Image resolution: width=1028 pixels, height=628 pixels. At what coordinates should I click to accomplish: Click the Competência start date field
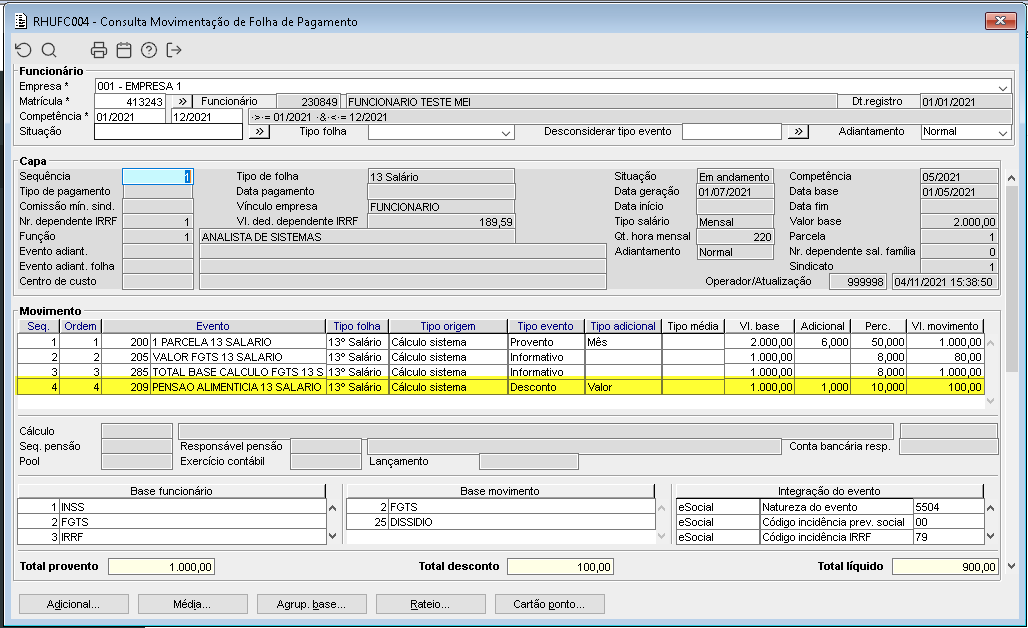(130, 116)
